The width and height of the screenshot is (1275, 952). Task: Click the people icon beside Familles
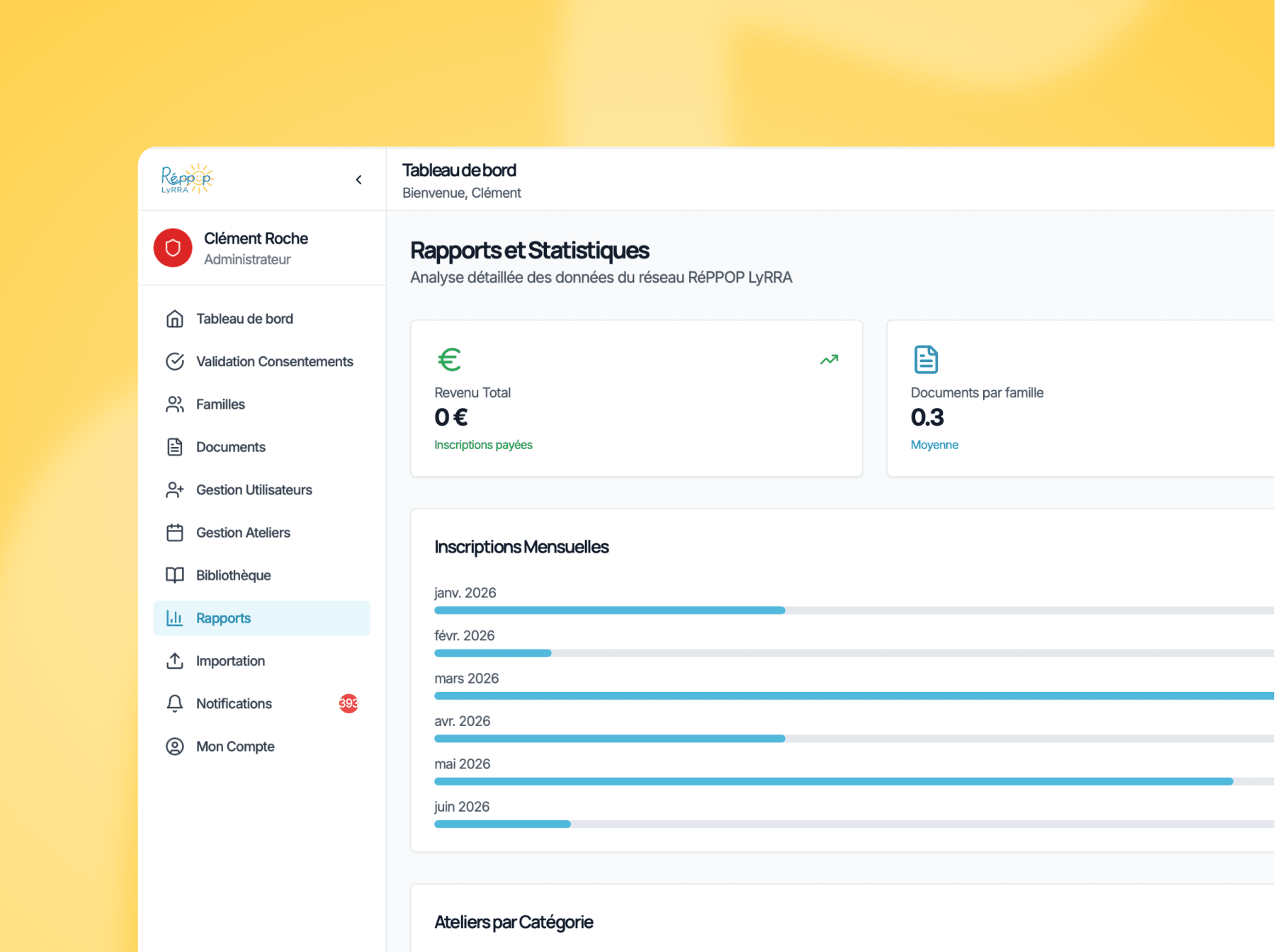175,404
